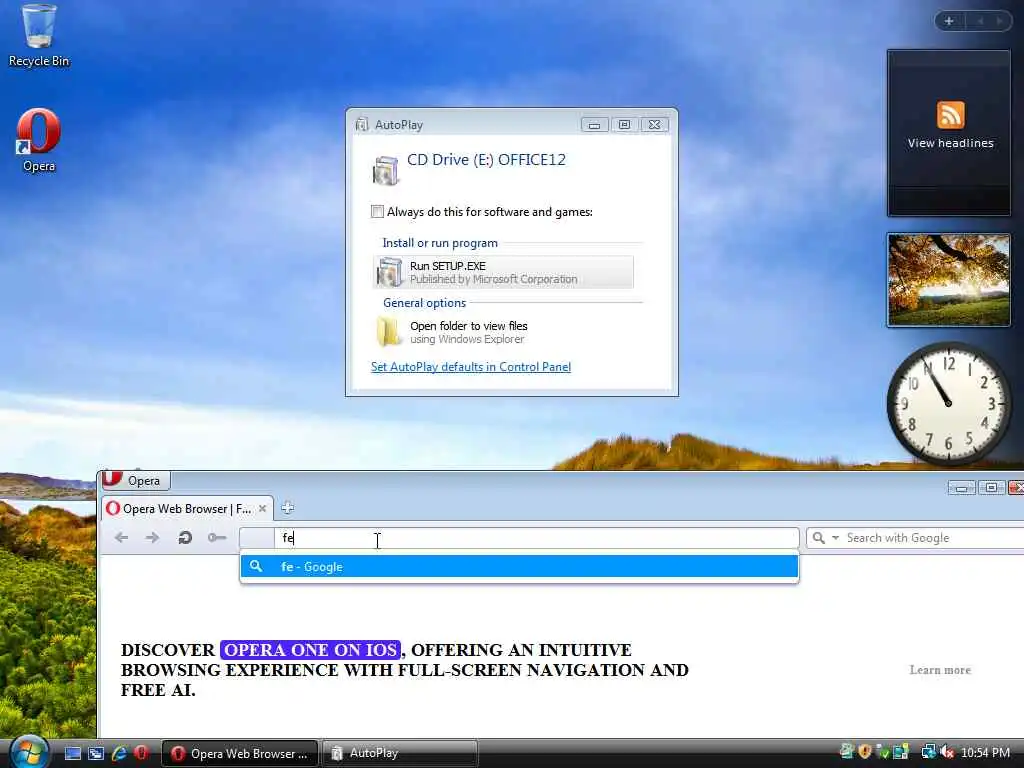The image size is (1024, 768).
Task: Open the Windows Security alert shield icon
Action: [x=865, y=752]
